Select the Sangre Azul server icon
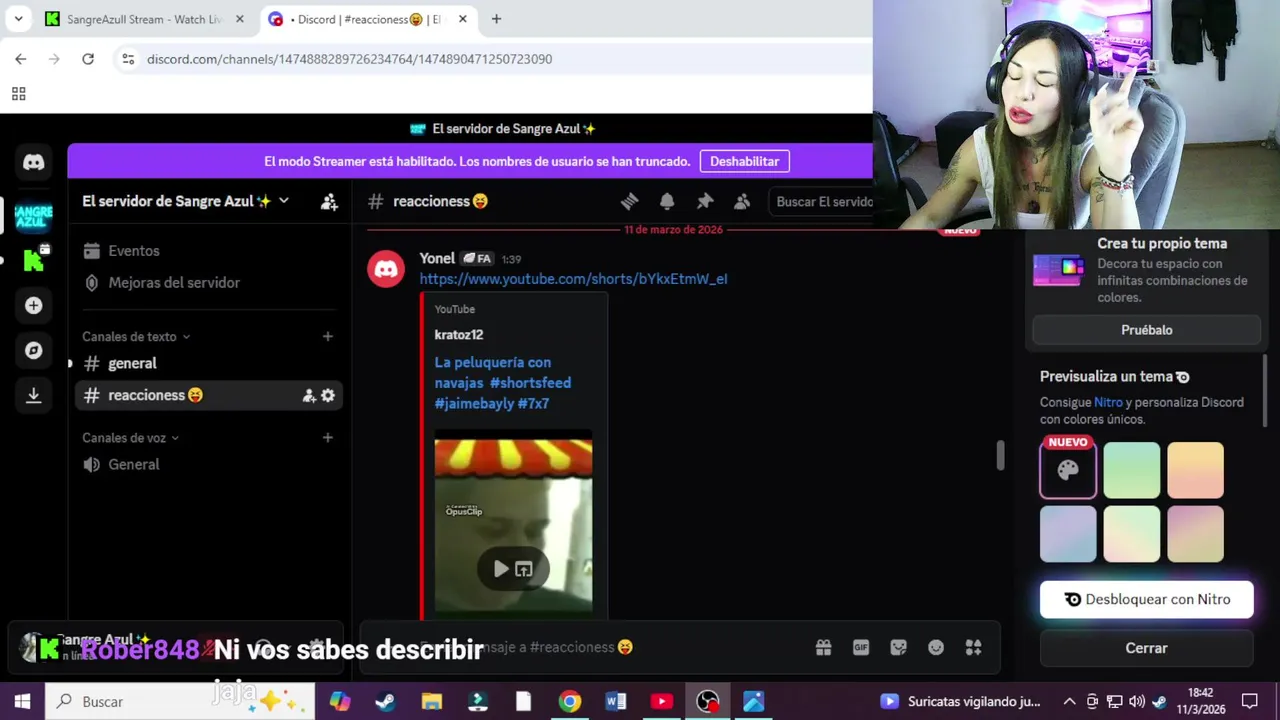This screenshot has height=720, width=1280. tap(33, 216)
